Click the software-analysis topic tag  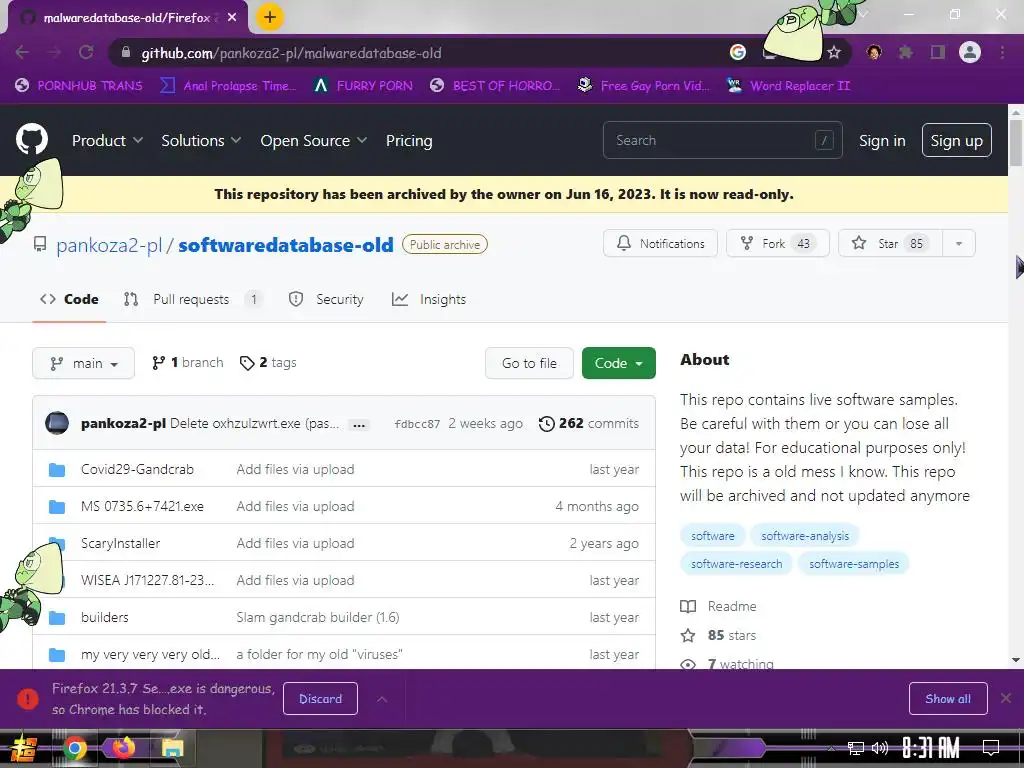click(x=805, y=536)
